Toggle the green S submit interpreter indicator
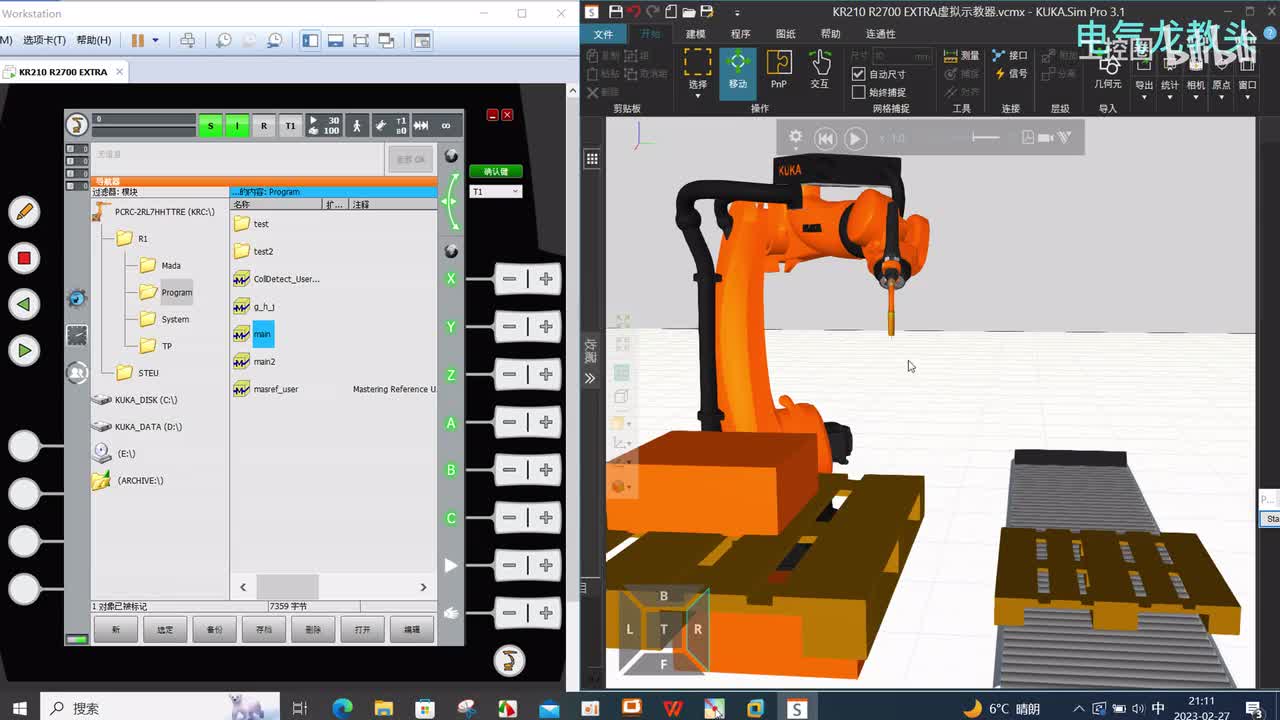Image resolution: width=1280 pixels, height=720 pixels. pyautogui.click(x=210, y=126)
